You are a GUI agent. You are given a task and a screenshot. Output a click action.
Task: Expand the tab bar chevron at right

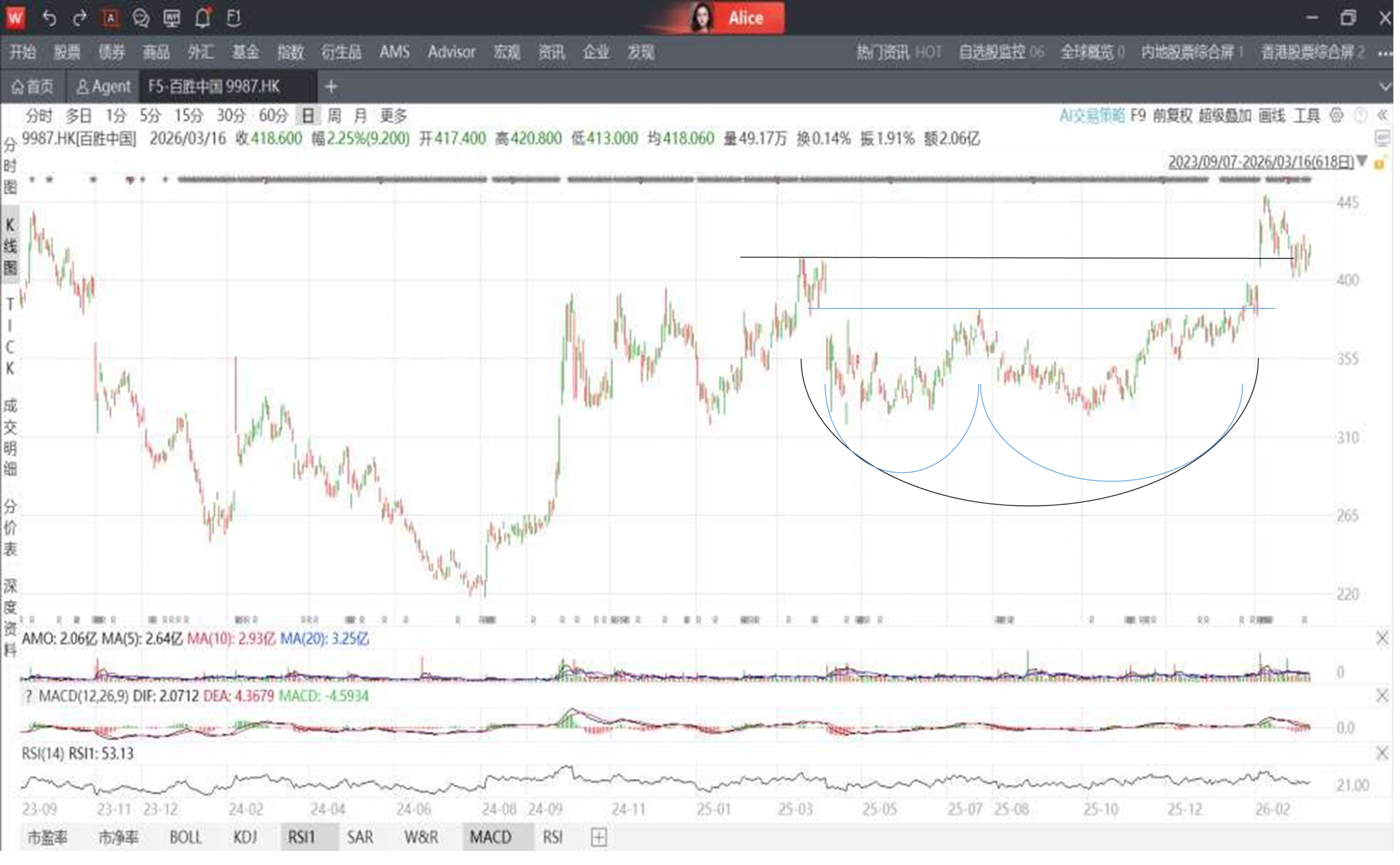point(1386,87)
